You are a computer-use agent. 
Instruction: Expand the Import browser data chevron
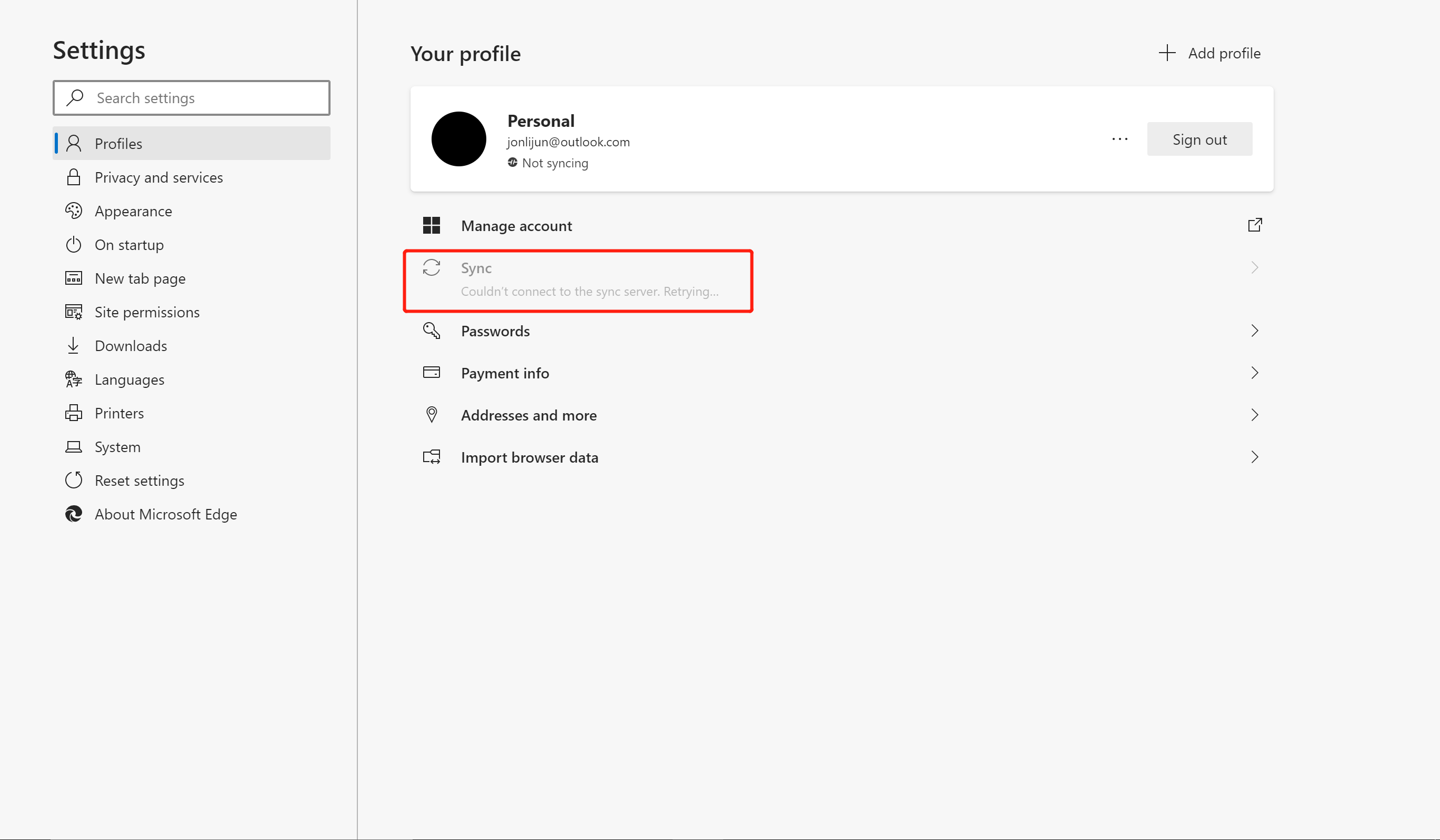1254,457
